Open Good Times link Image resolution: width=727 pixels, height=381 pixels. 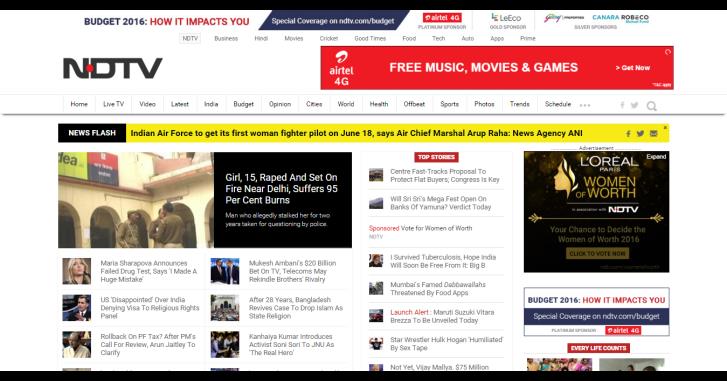370,38
